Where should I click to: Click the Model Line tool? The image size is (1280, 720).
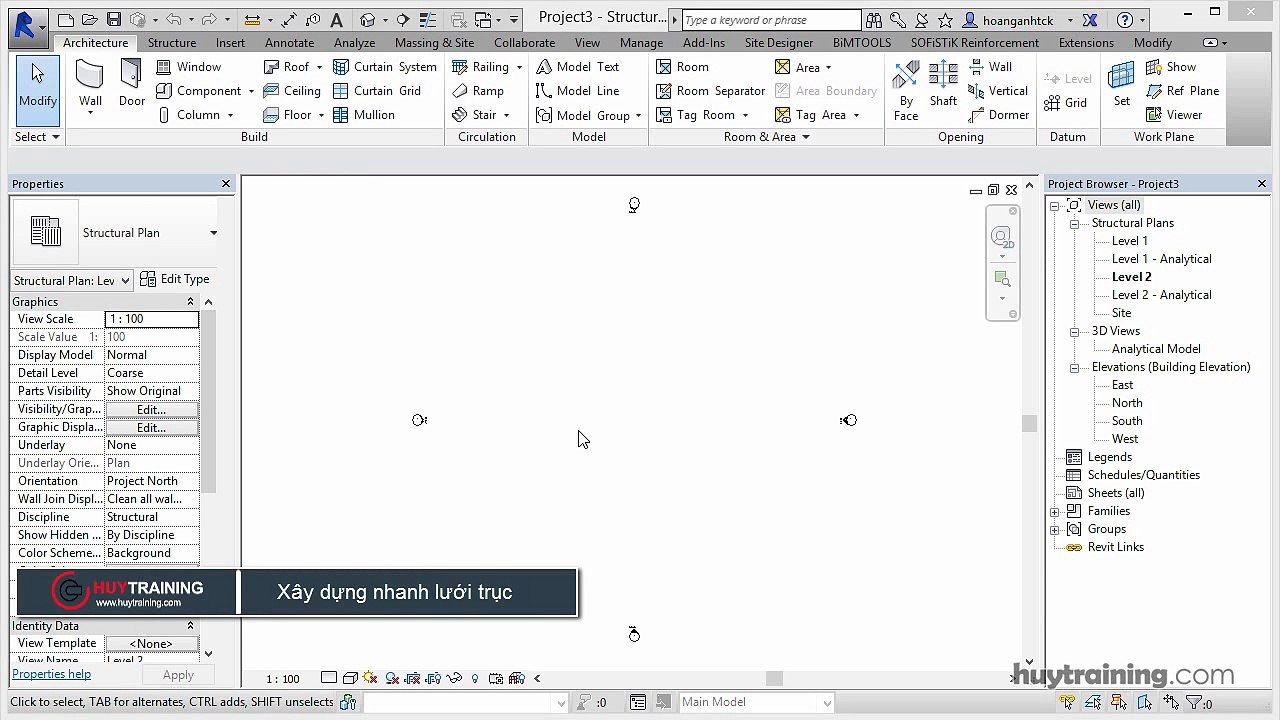click(x=577, y=91)
